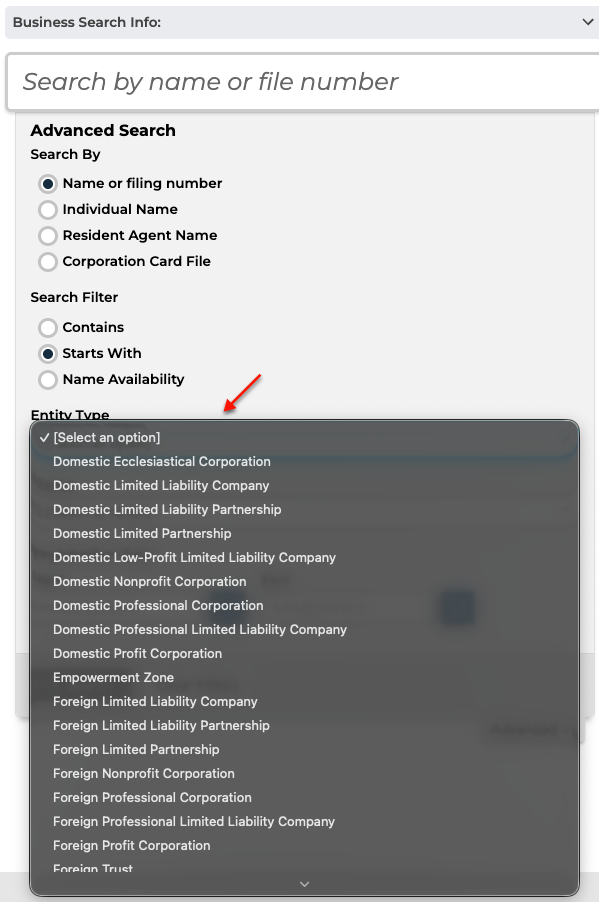Select Name or filing number radio

48,184
